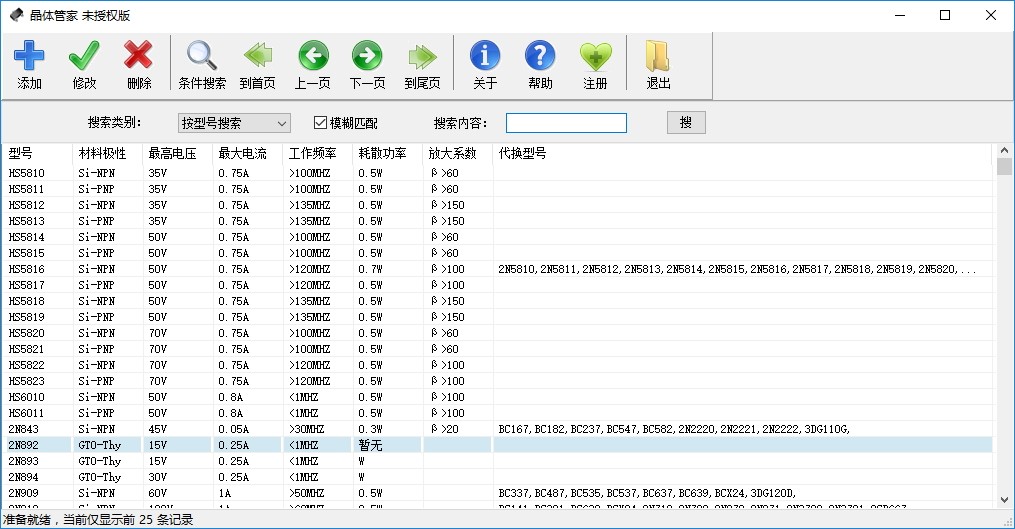Select row MS6011

497,413
